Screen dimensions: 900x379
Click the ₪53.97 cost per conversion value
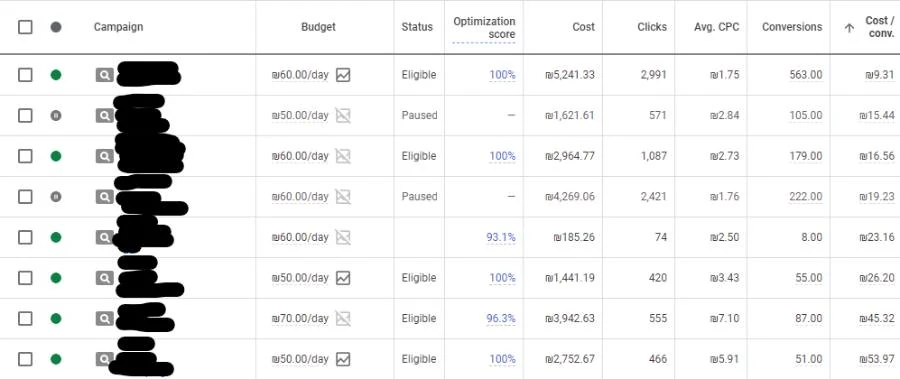coord(876,359)
